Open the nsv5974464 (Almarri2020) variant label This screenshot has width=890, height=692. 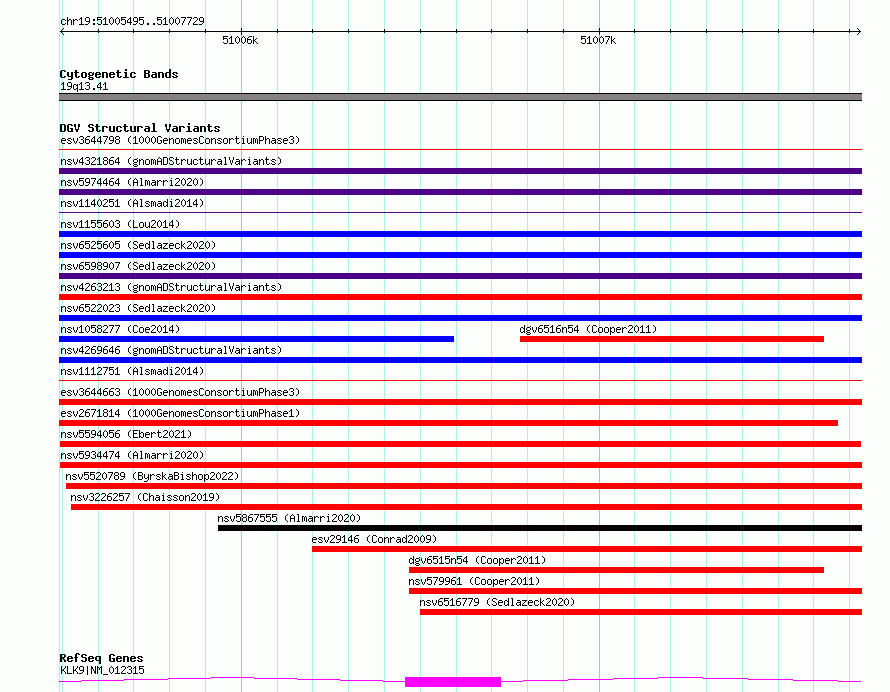132,182
